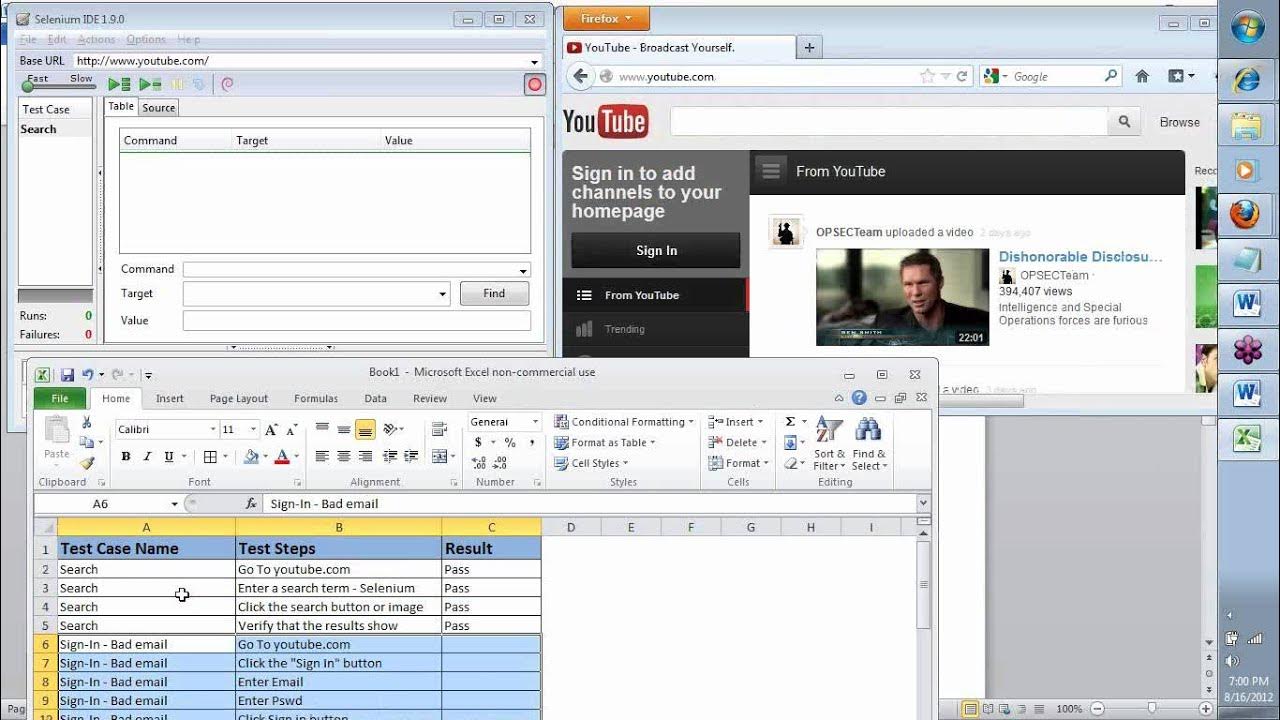Open Sort & Filter funnel in Excel

829,443
